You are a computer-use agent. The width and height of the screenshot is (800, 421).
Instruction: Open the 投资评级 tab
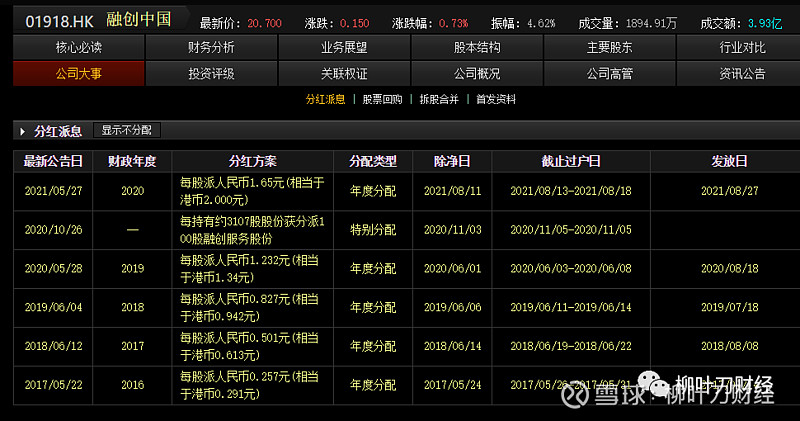point(211,73)
